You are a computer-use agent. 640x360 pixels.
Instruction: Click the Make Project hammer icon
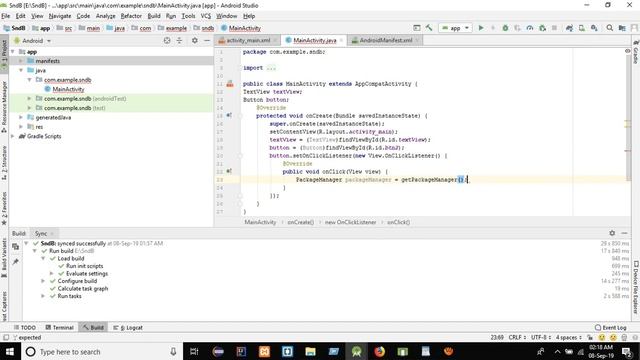coord(429,28)
